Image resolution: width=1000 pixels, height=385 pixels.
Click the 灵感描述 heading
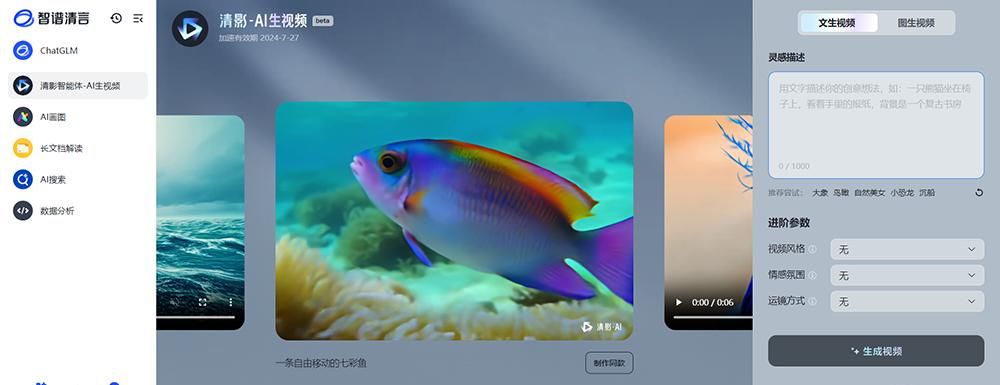pos(786,57)
